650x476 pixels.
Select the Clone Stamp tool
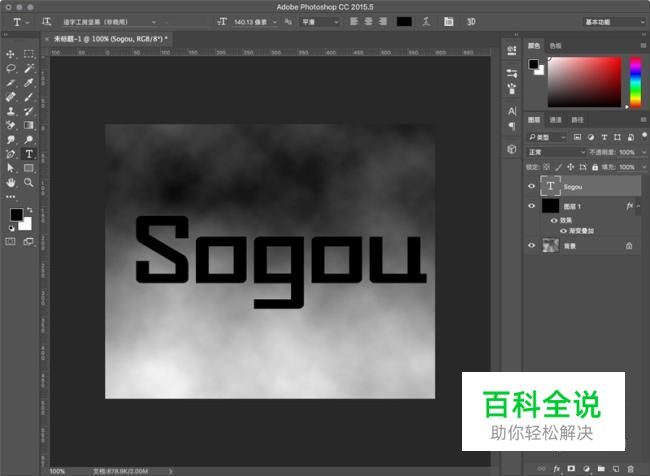(x=10, y=111)
